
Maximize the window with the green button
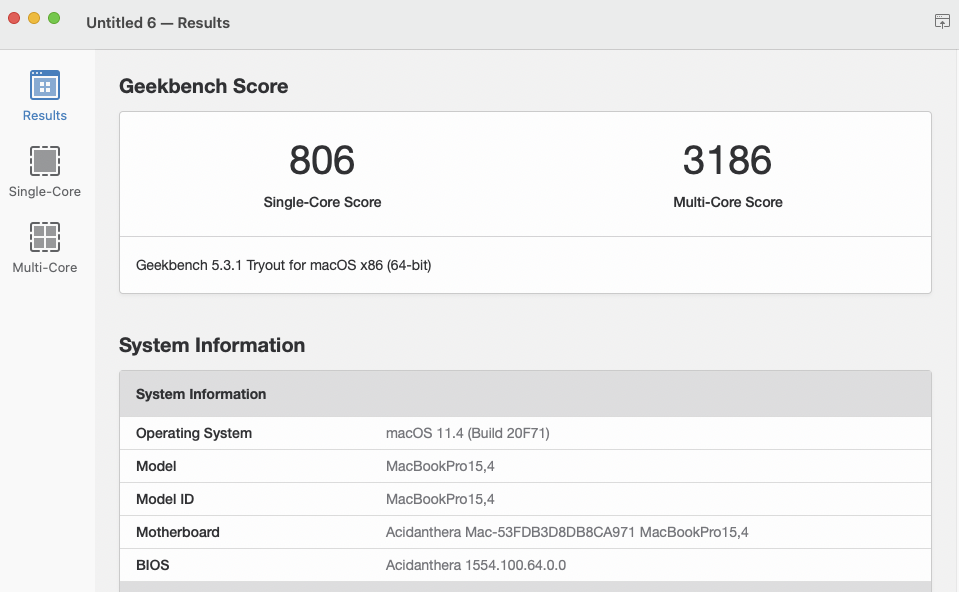pos(54,18)
